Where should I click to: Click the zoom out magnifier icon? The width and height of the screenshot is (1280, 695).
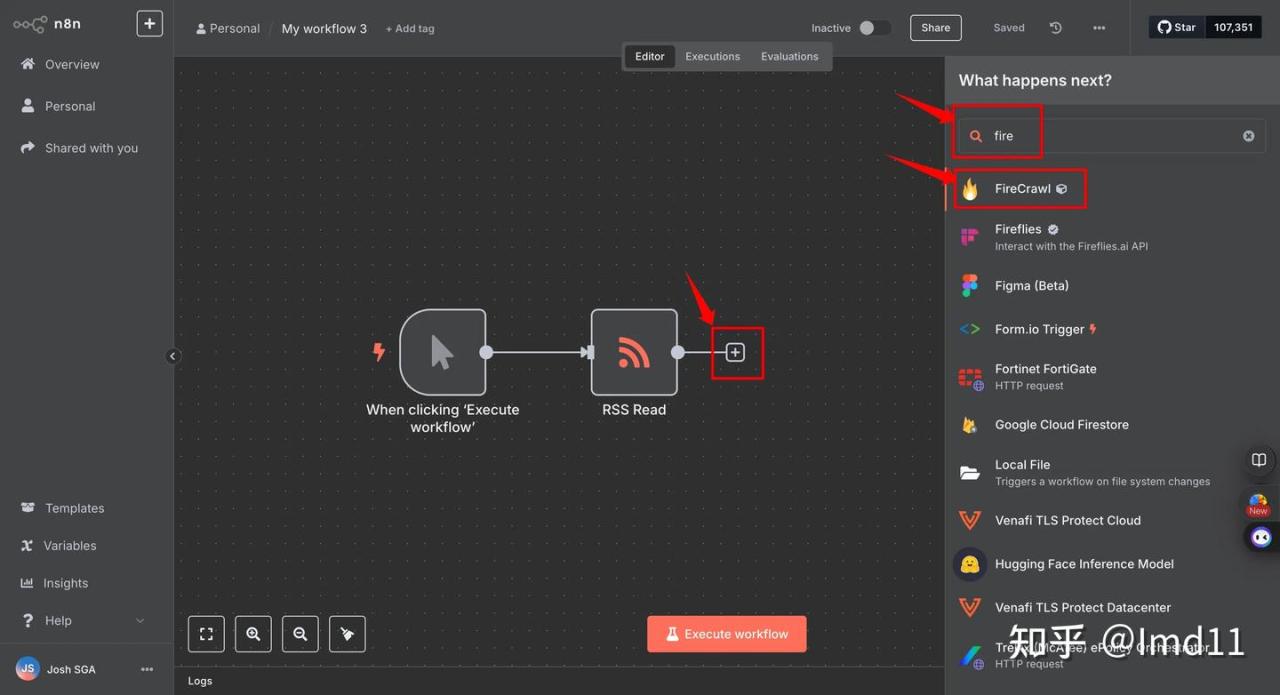click(300, 634)
